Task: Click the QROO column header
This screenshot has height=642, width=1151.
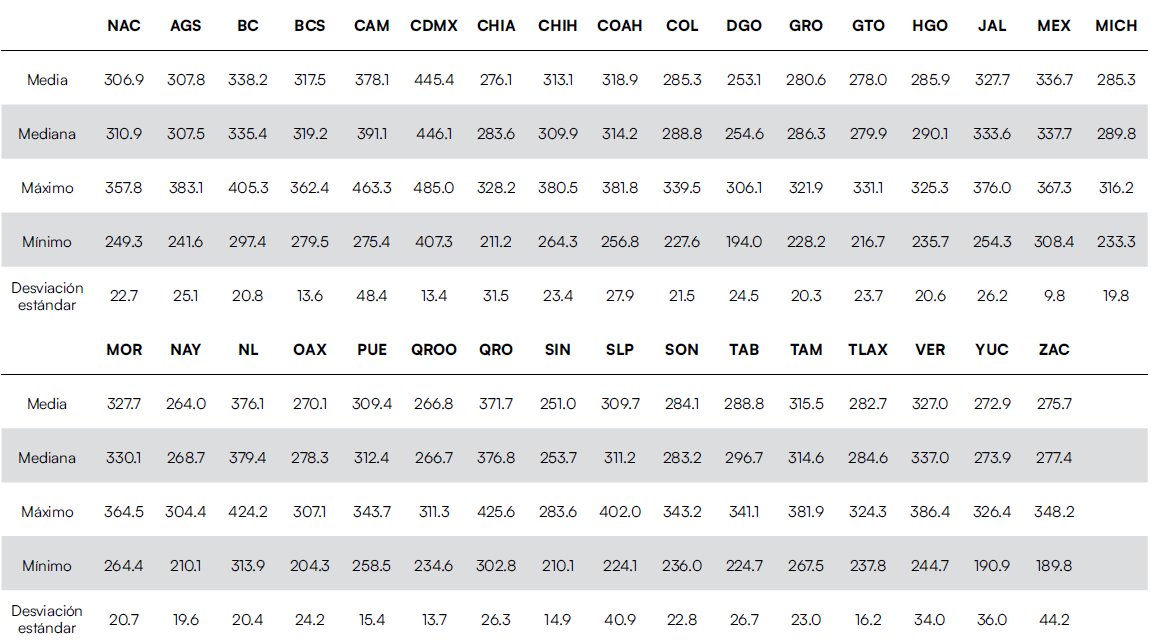Action: point(434,350)
